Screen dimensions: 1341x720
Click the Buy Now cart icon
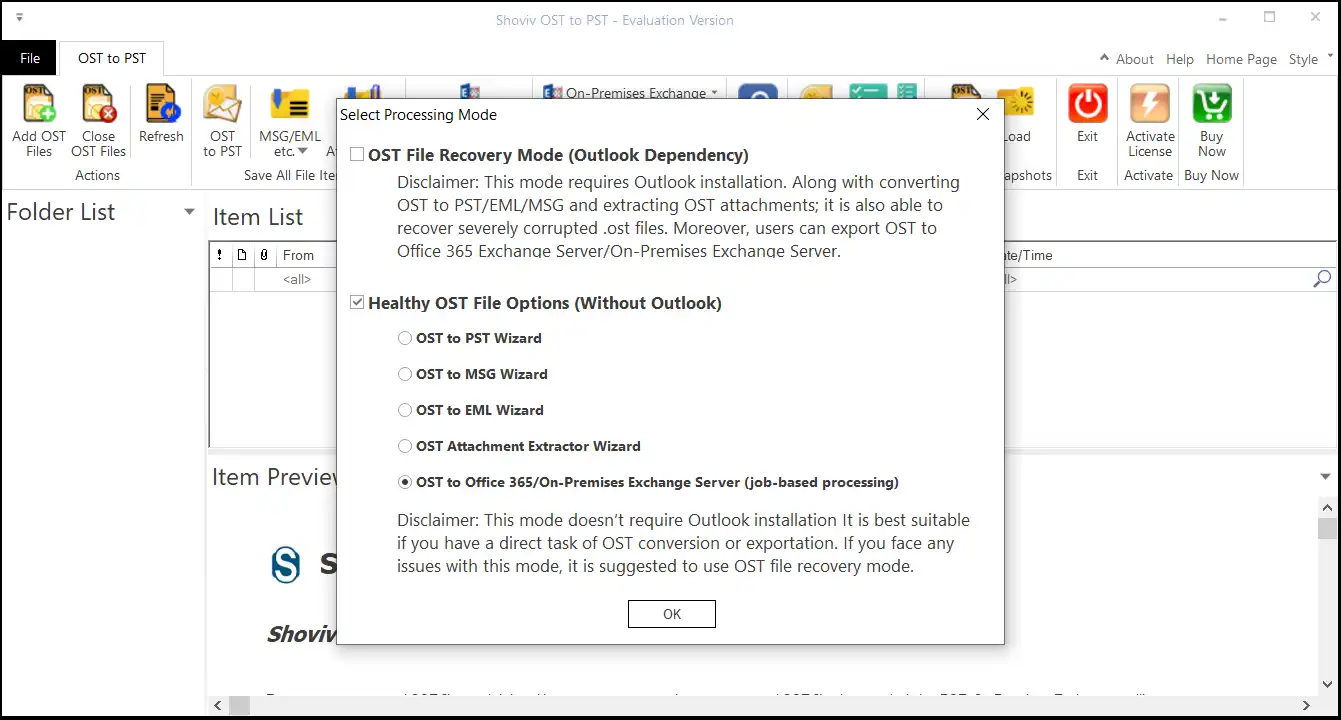pos(1211,104)
